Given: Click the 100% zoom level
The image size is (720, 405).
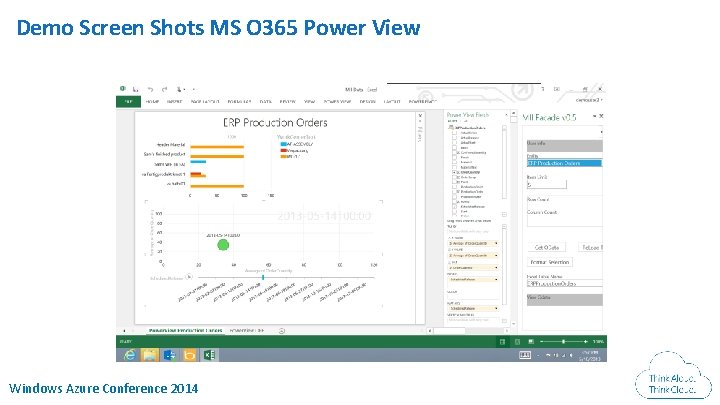Looking at the screenshot, I should pos(598,342).
